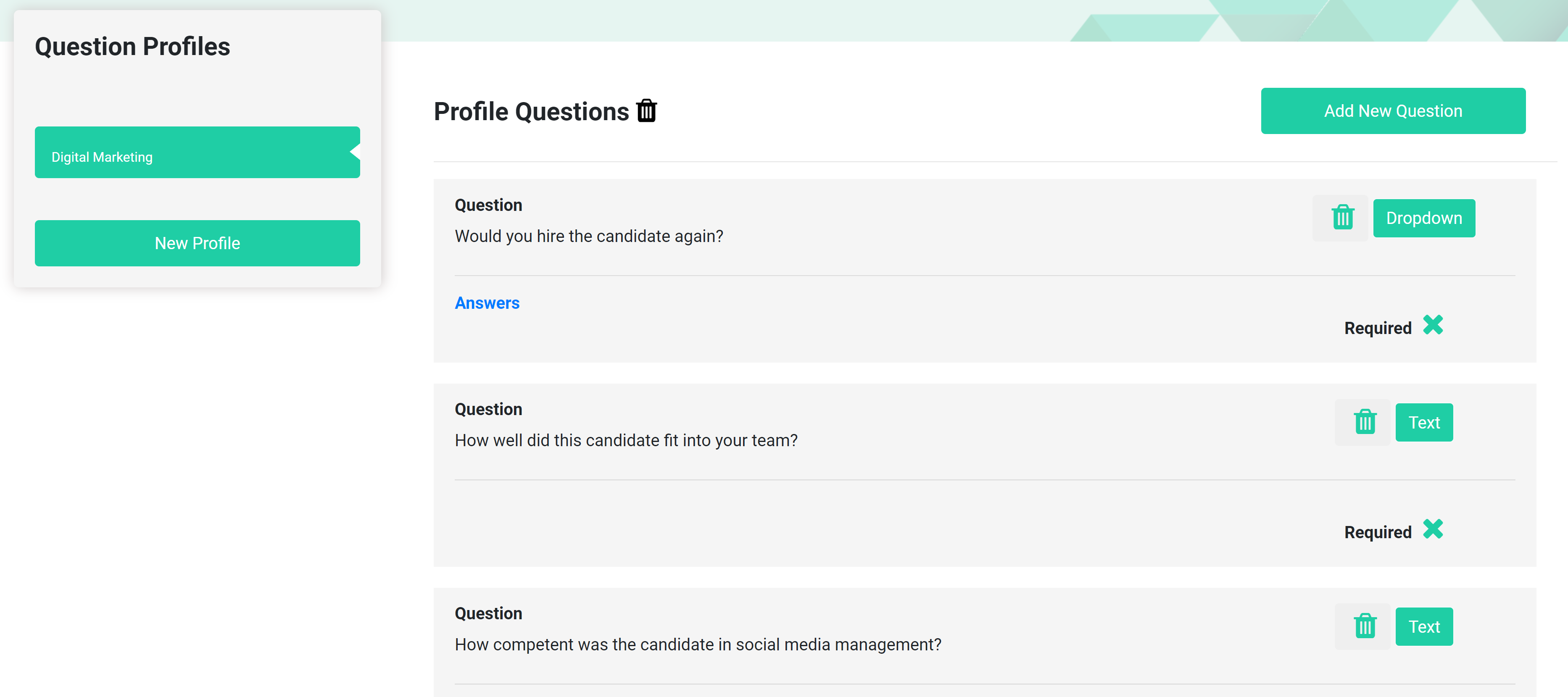Click the Question Profiles panel heading

tap(132, 47)
